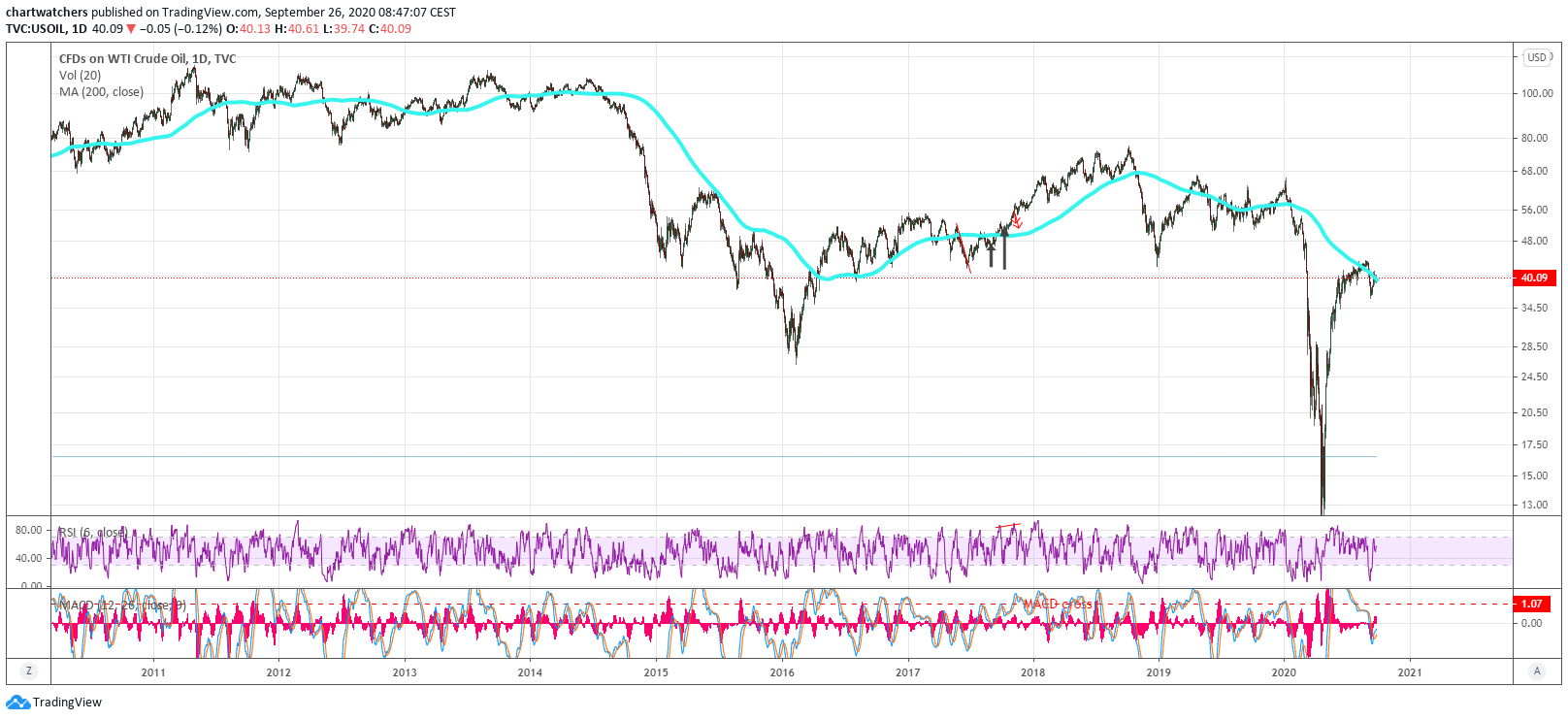The image size is (1568, 720).
Task: Open the USD currency selector
Action: pyautogui.click(x=1538, y=57)
